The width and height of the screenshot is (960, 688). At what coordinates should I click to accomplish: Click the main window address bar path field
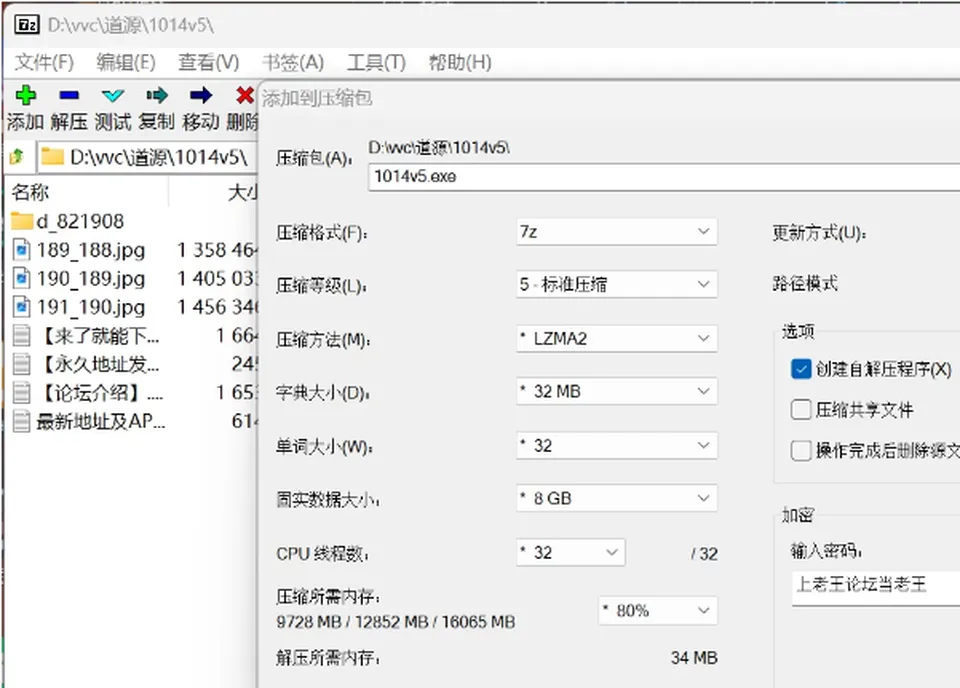[148, 157]
